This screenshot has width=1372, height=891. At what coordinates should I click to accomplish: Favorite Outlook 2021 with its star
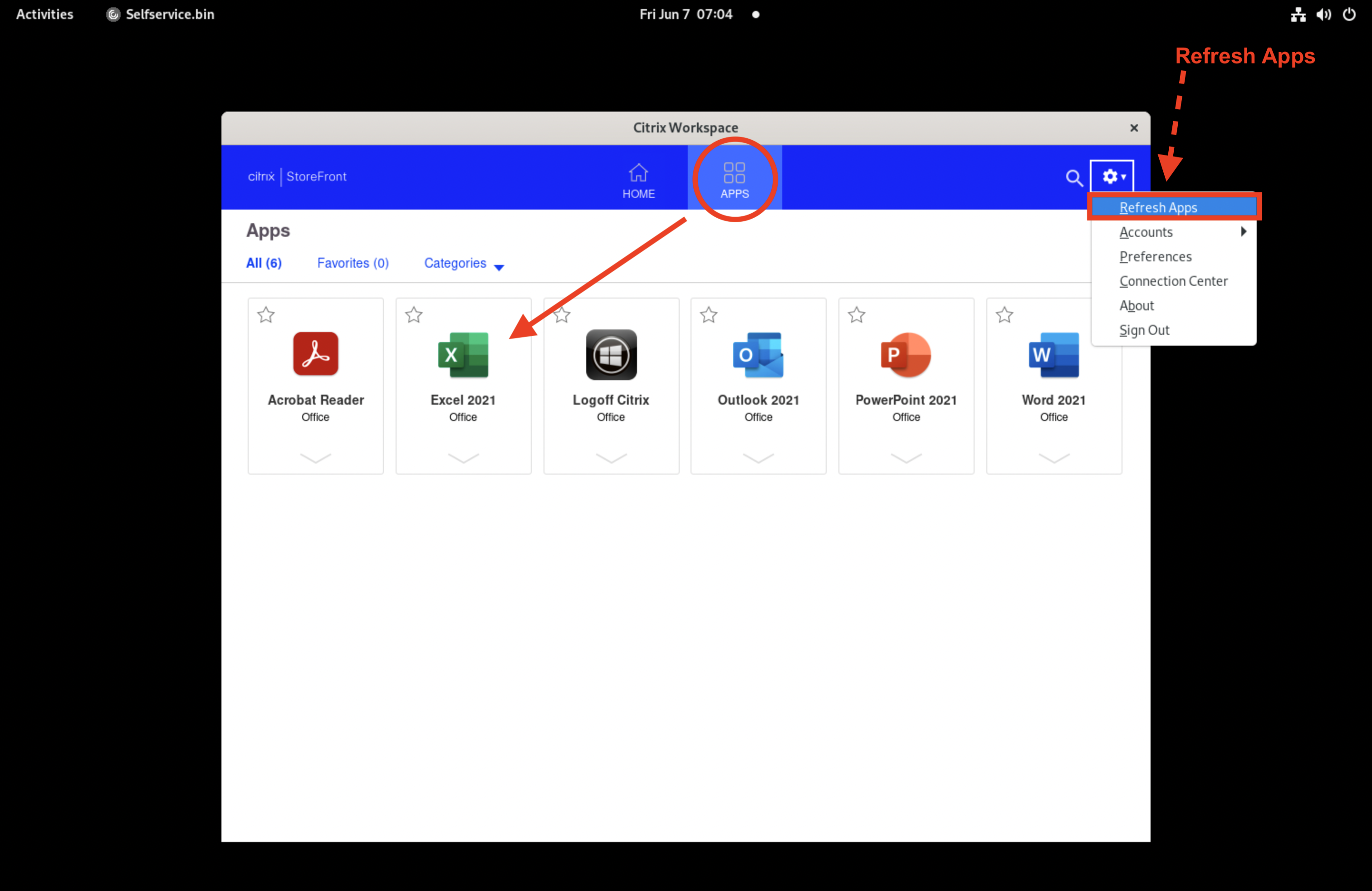(709, 315)
